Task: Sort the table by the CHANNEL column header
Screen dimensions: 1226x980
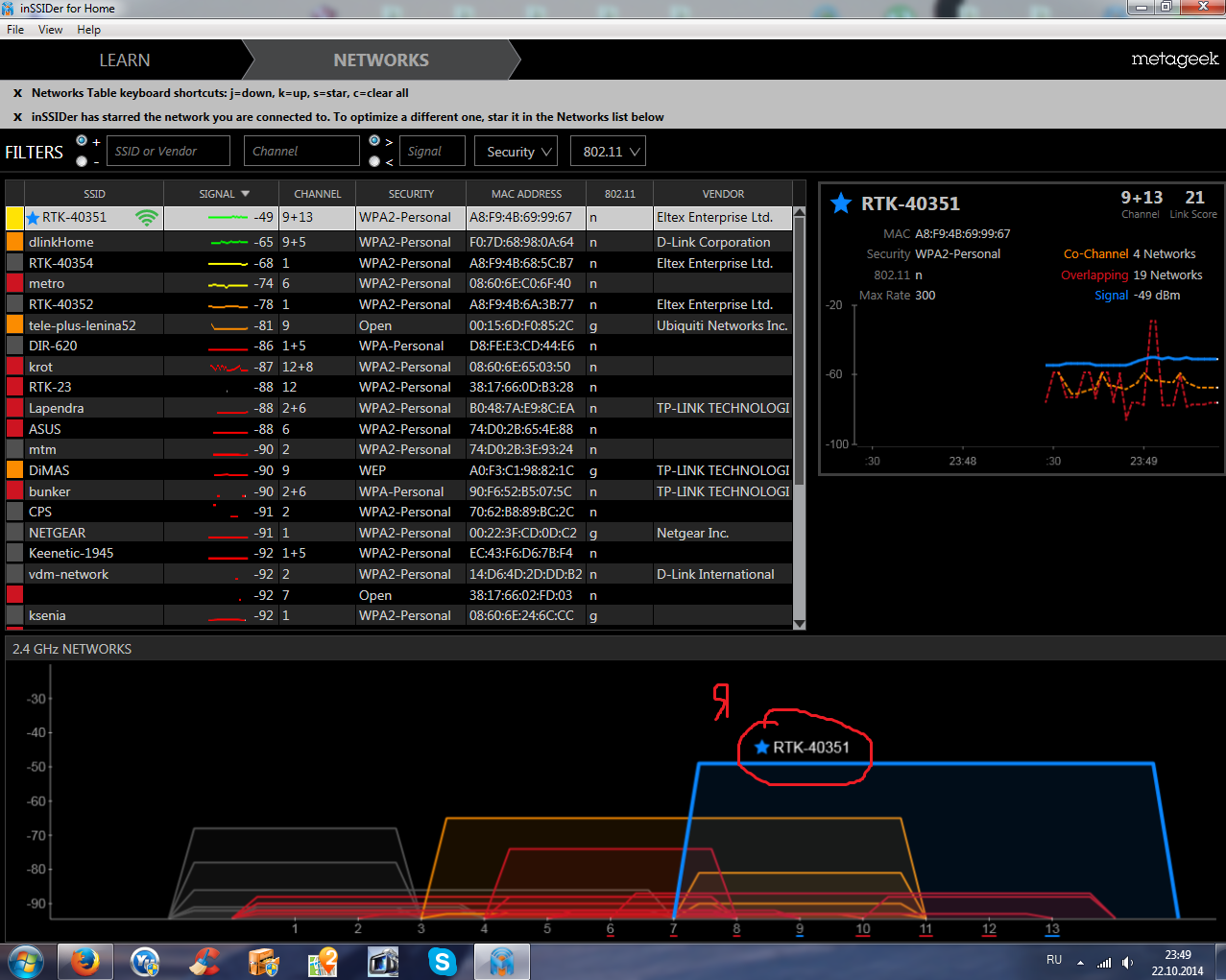Action: (x=317, y=194)
